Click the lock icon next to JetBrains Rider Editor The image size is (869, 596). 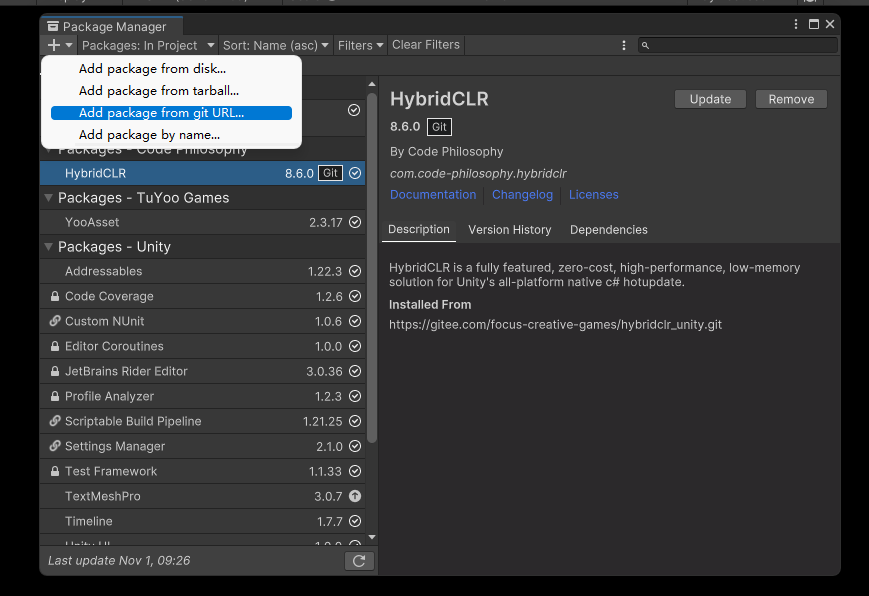[x=55, y=371]
